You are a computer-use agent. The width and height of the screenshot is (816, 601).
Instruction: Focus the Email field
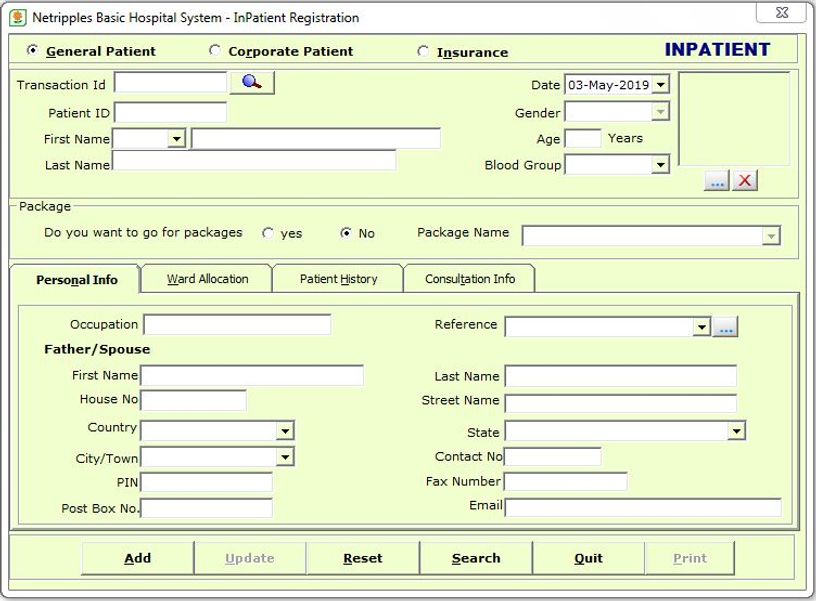coord(643,507)
